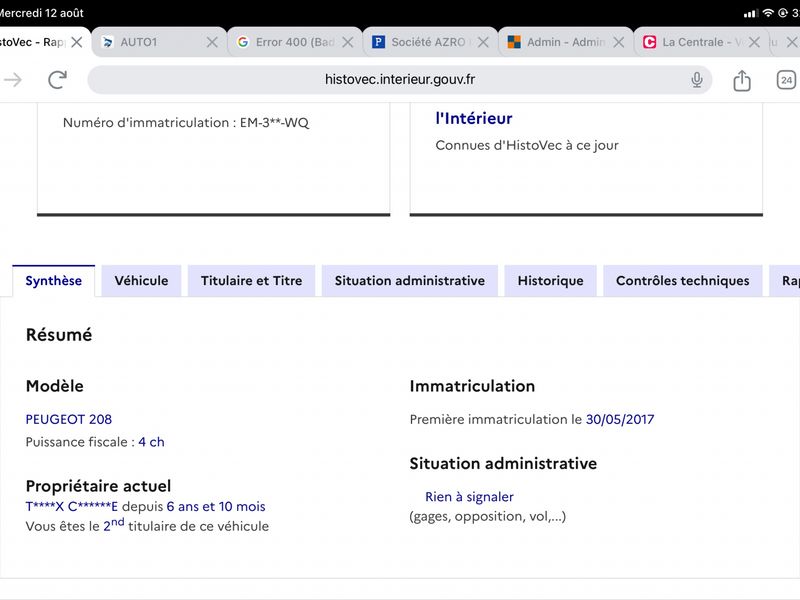Click the owner name T****X C******E

(72, 507)
